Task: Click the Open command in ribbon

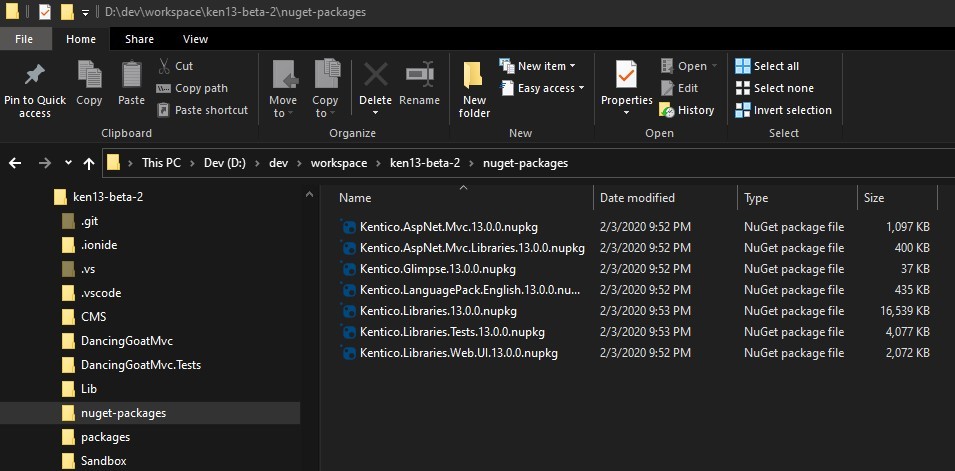Action: click(x=689, y=66)
